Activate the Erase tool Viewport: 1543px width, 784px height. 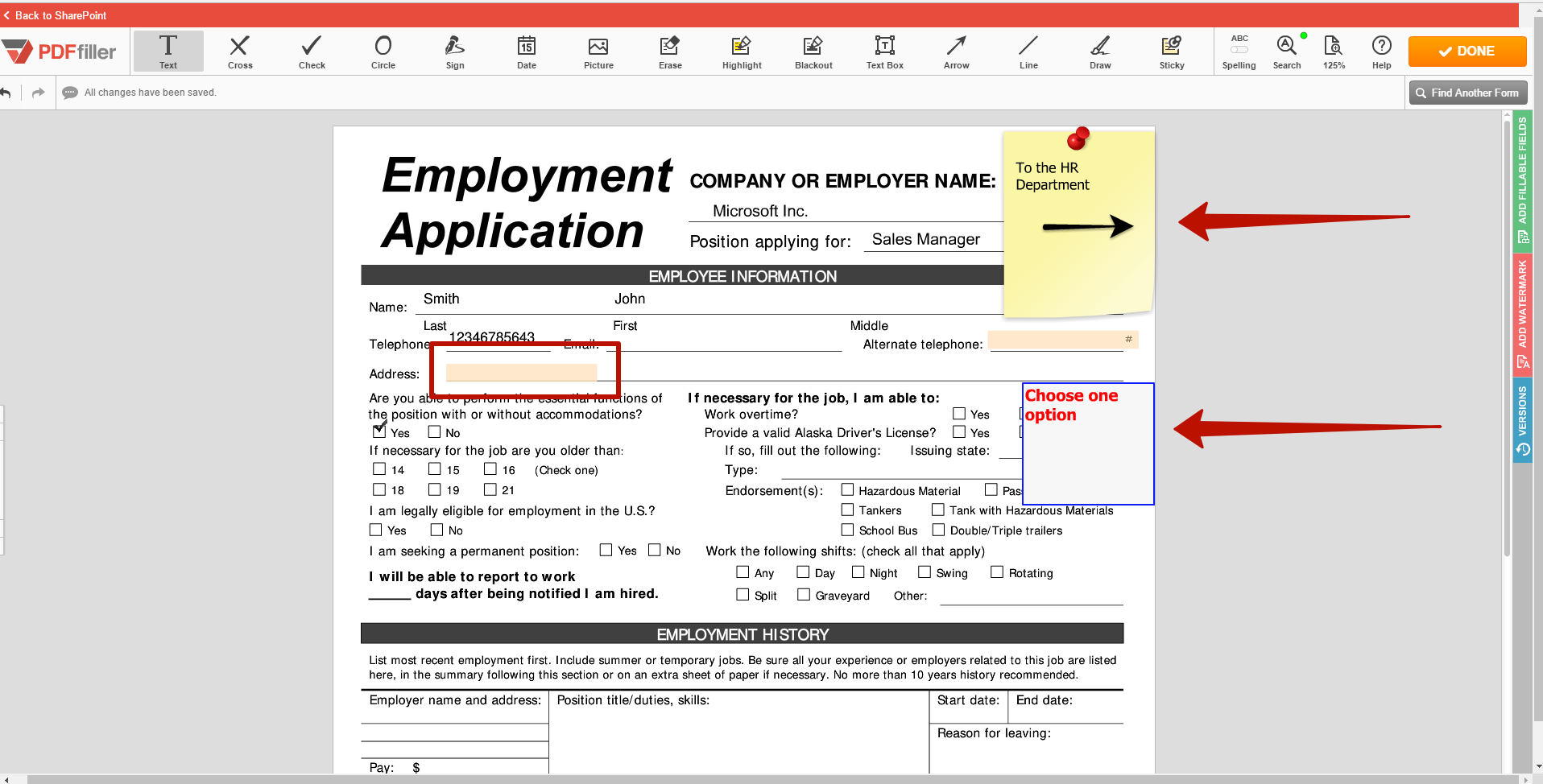coord(670,52)
